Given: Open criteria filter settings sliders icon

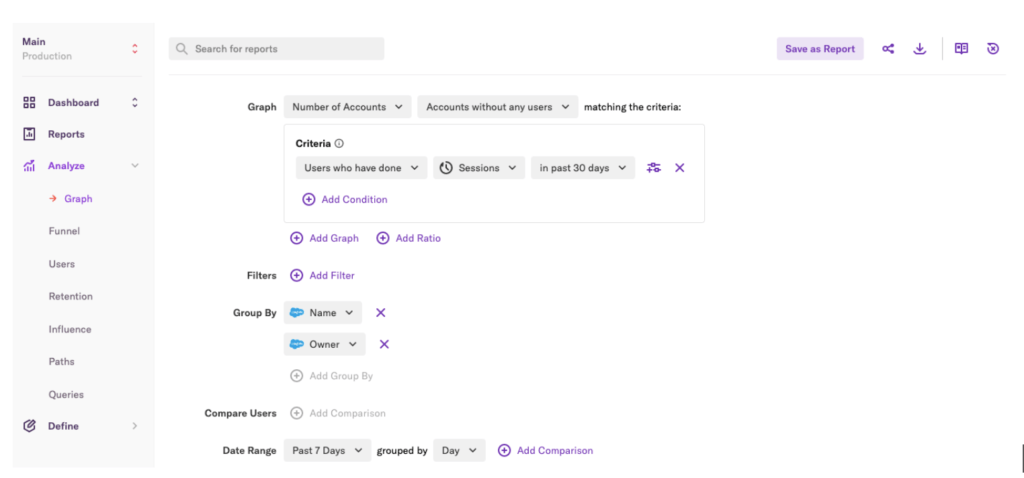Looking at the screenshot, I should point(654,168).
